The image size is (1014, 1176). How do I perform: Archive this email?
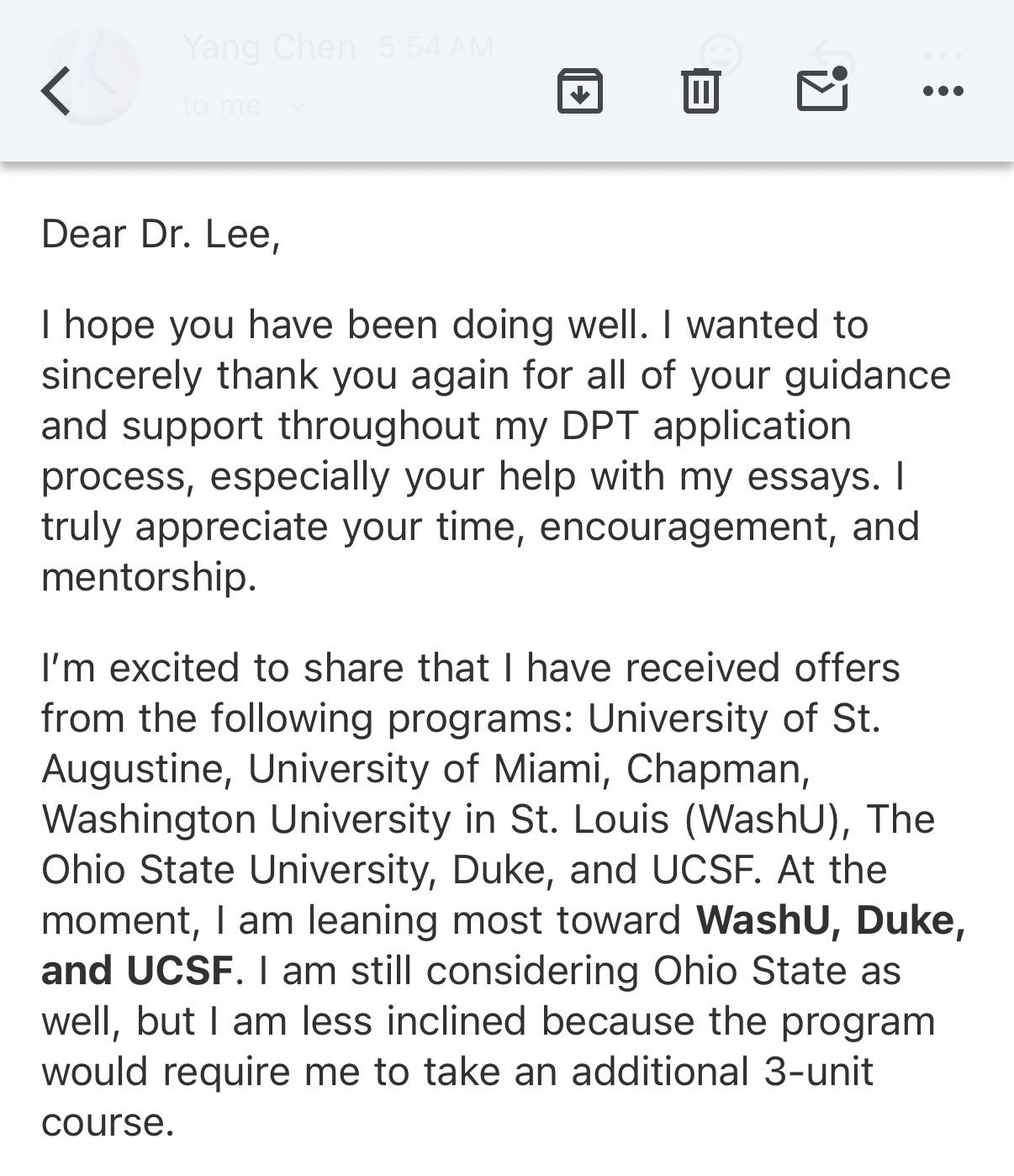click(580, 90)
